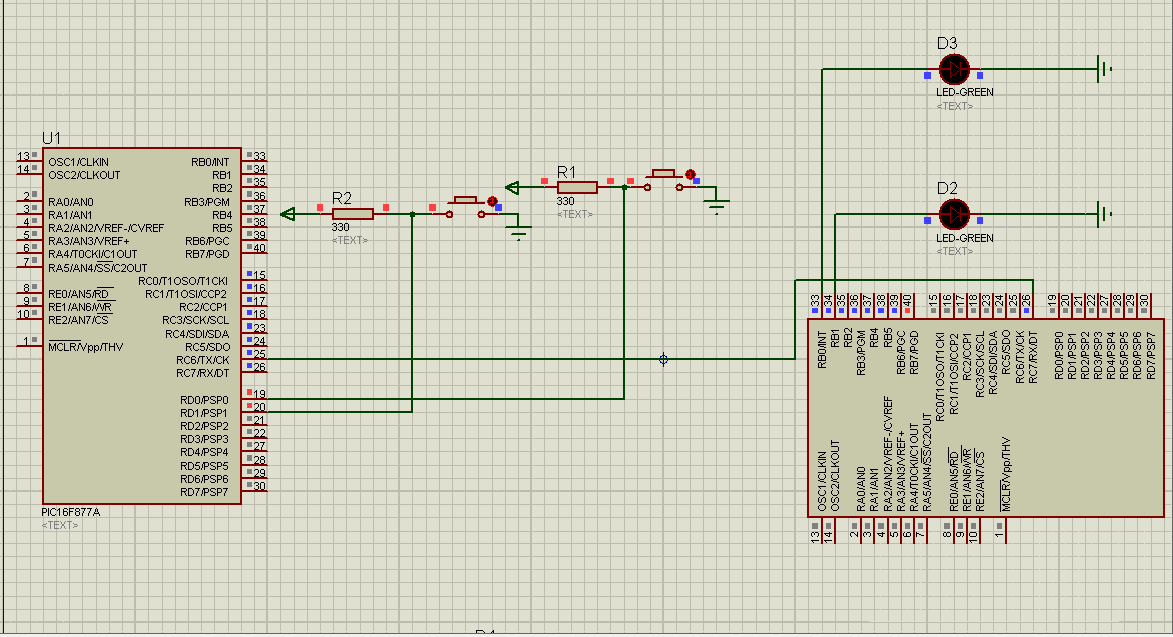Click the wire junction dot below resistor R2
This screenshot has height=637, width=1173.
click(412, 213)
